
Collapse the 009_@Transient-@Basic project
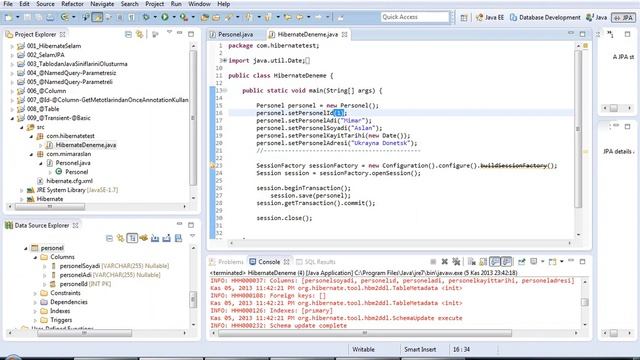[12, 118]
